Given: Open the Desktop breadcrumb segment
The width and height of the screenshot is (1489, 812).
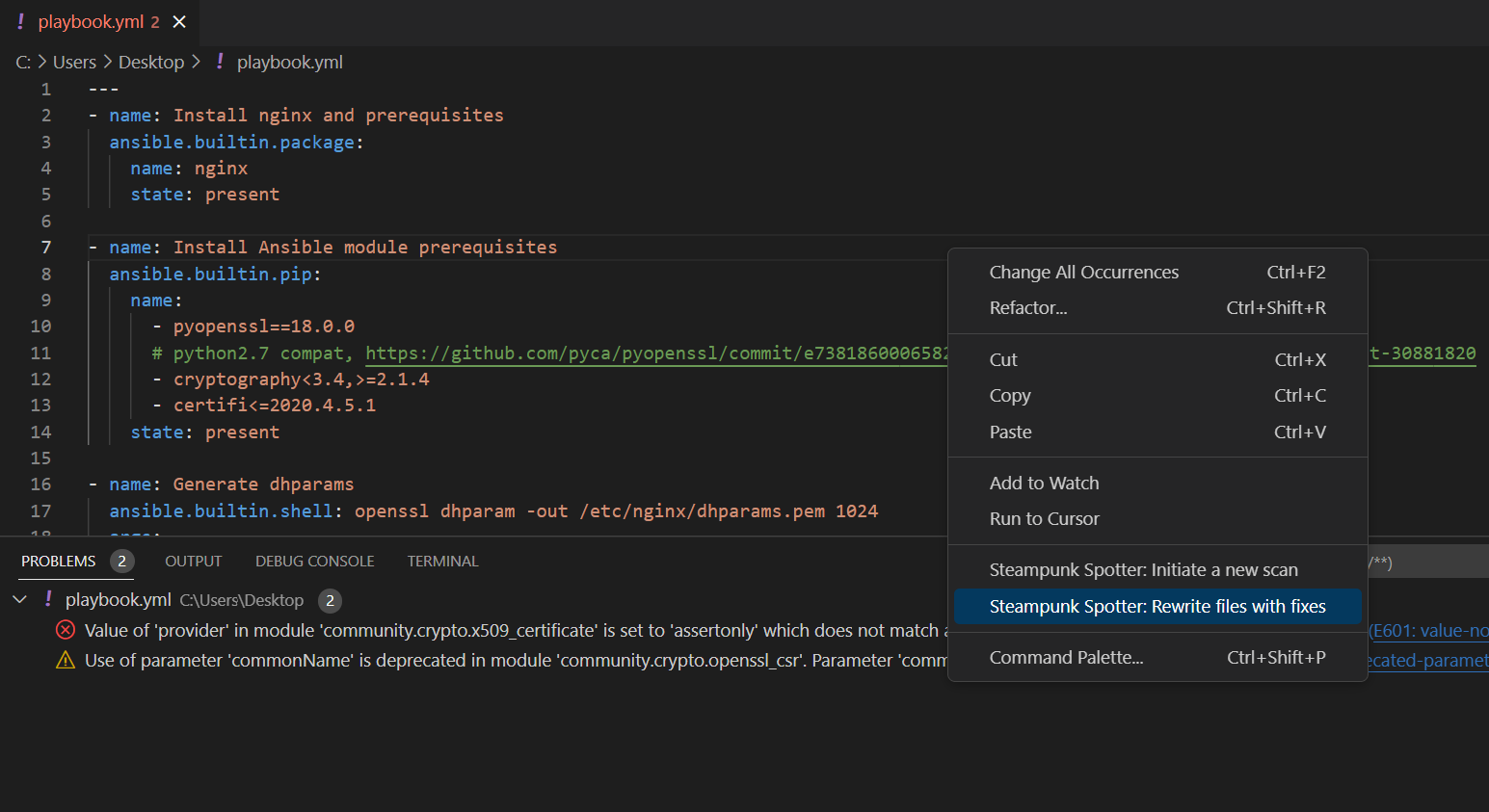Looking at the screenshot, I should 151,62.
